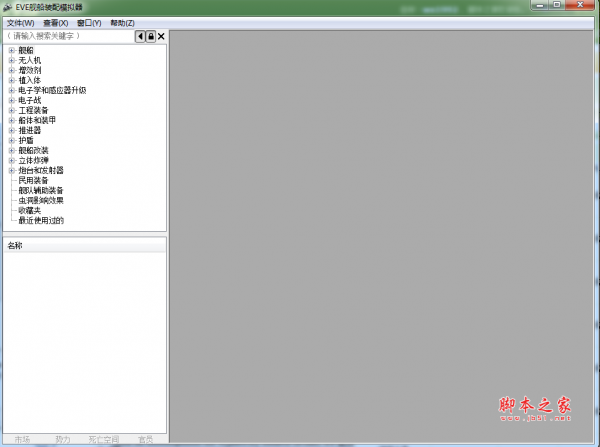The height and width of the screenshot is (447, 600).
Task: Toggle the lock icon beside search
Action: [151, 36]
